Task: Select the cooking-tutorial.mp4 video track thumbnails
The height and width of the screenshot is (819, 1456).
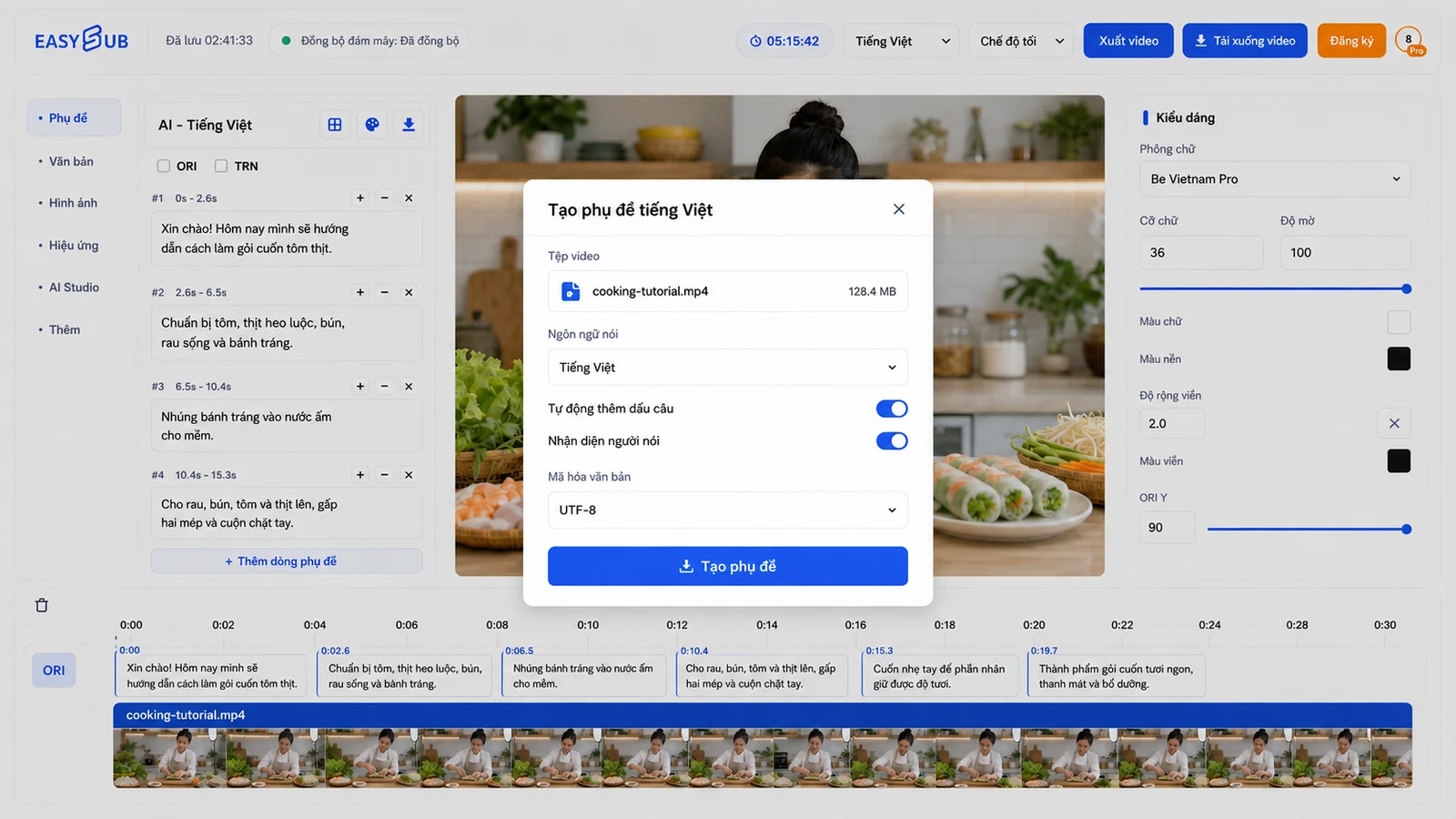Action: (763, 757)
